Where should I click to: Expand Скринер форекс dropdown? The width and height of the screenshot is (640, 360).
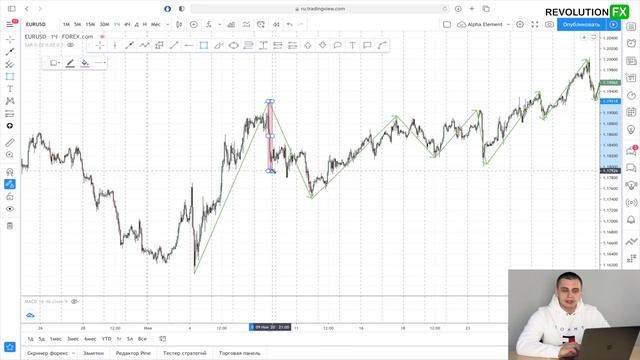[73, 353]
